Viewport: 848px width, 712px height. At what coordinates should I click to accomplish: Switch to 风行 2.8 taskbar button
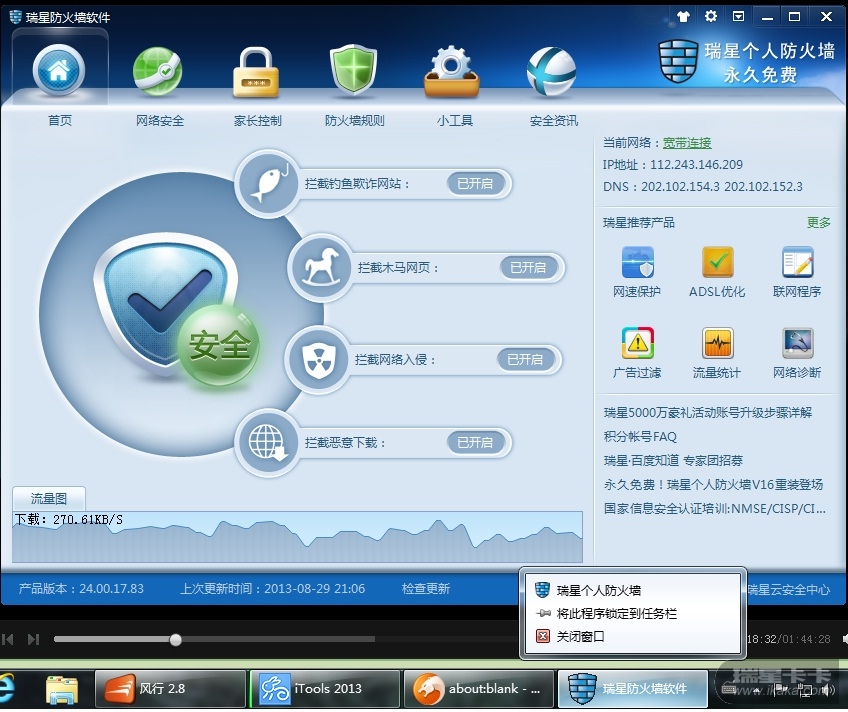click(x=170, y=688)
